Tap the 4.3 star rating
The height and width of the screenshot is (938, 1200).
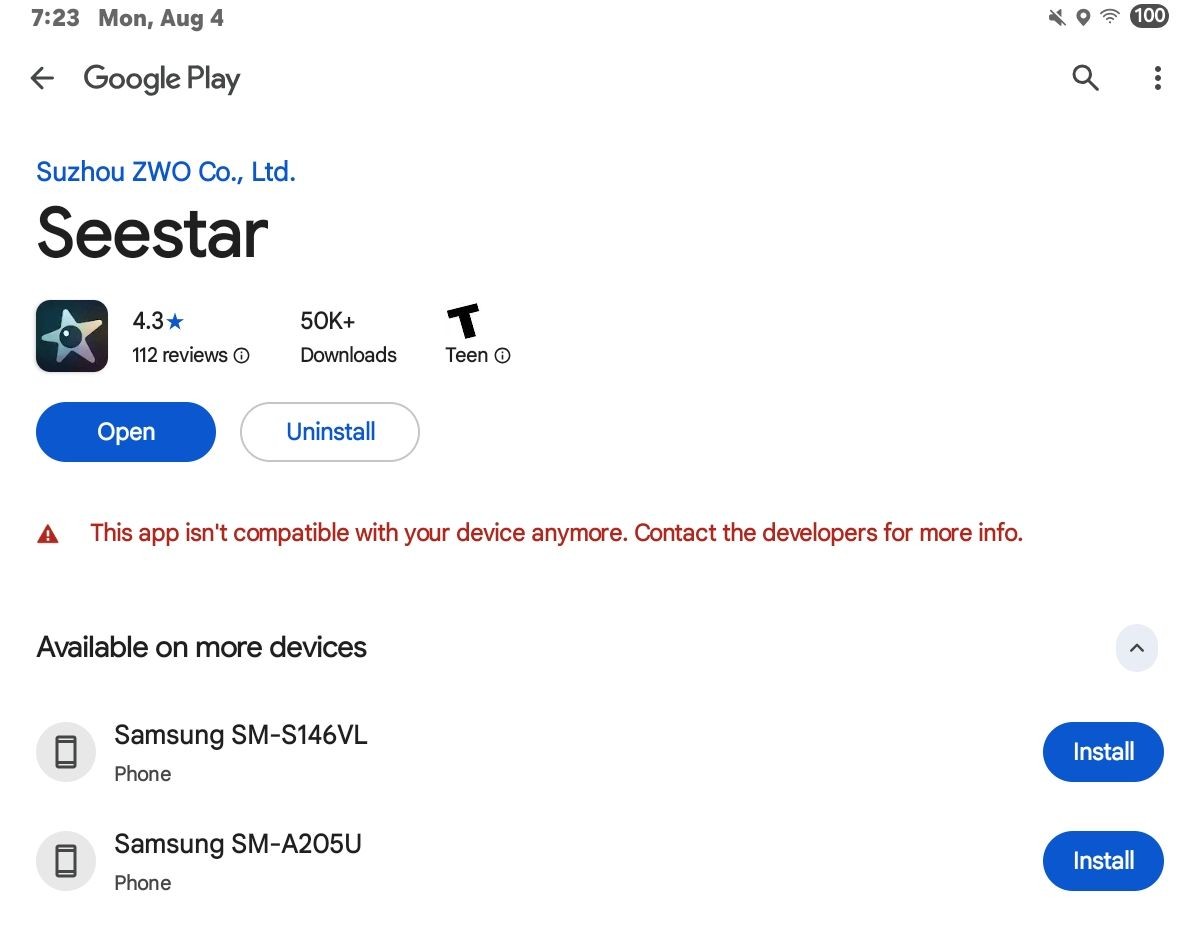[158, 321]
